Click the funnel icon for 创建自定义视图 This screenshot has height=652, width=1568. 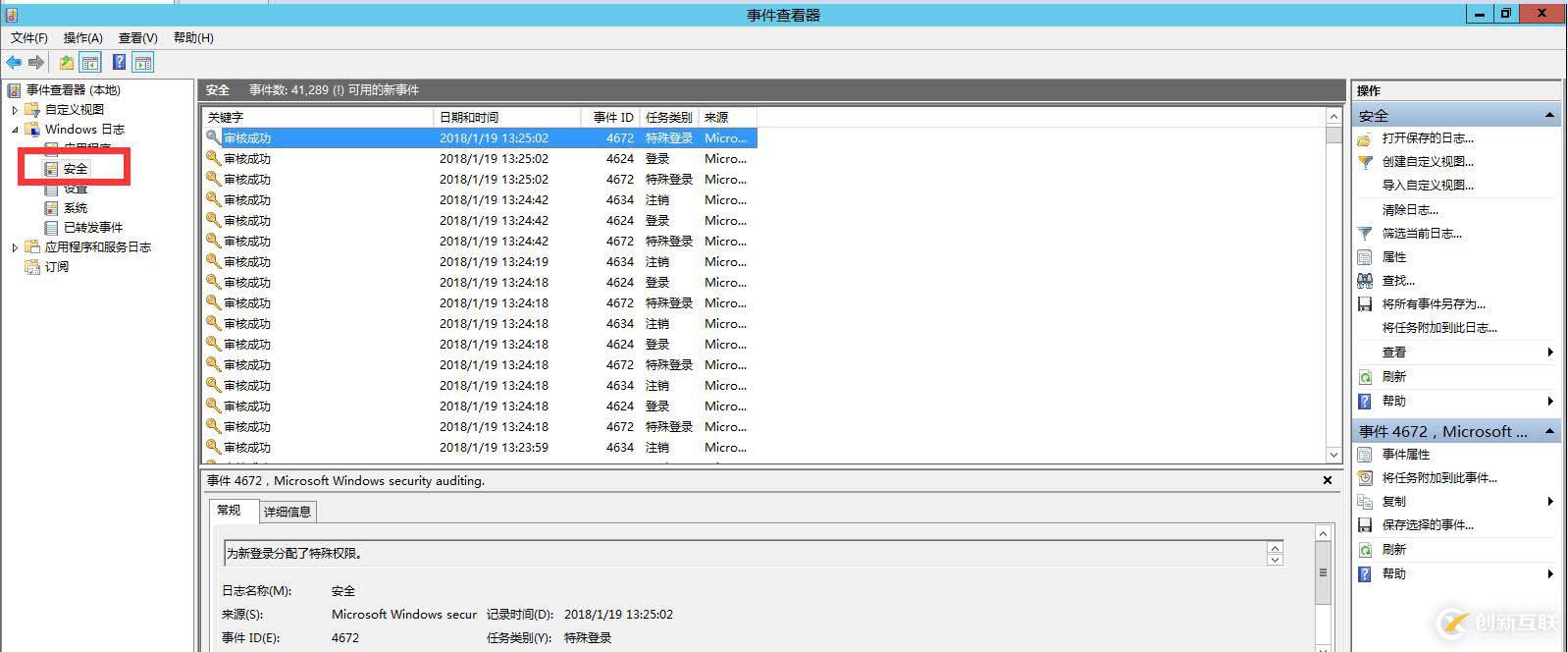pyautogui.click(x=1365, y=162)
